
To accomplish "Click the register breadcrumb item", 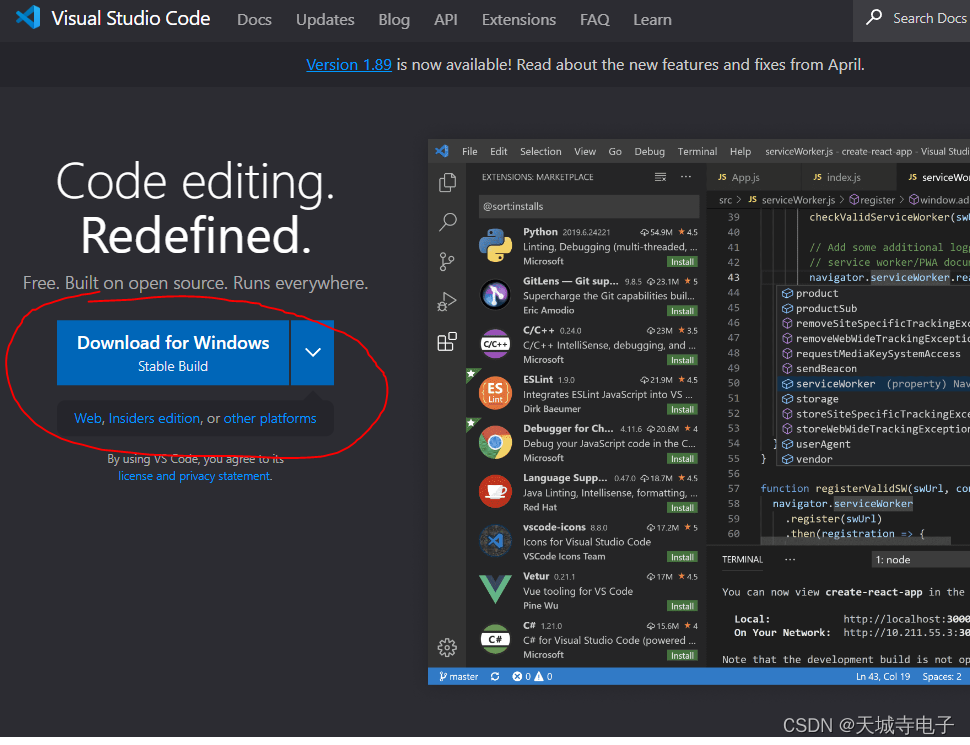I will click(872, 200).
